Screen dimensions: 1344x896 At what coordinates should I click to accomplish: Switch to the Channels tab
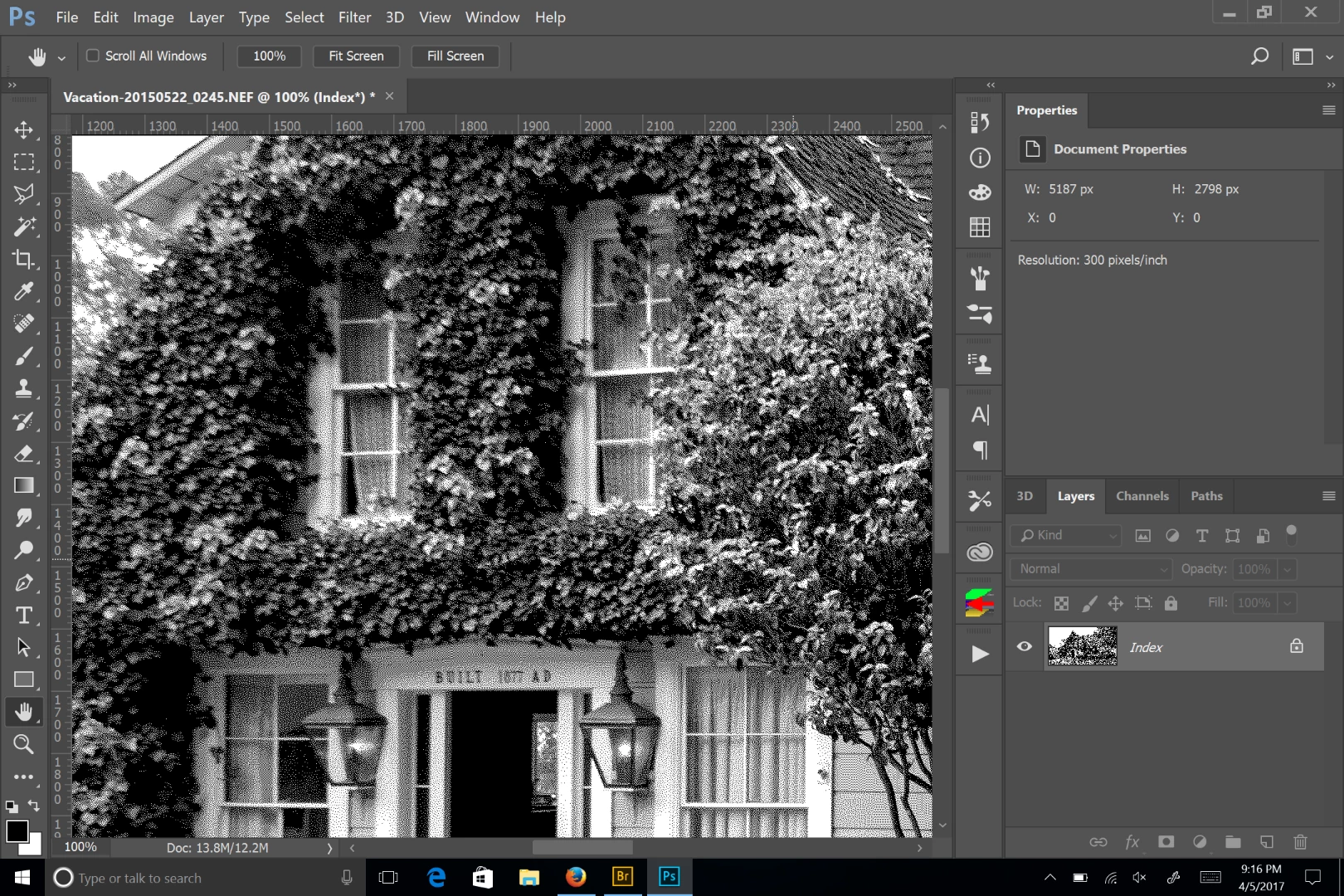point(1142,496)
